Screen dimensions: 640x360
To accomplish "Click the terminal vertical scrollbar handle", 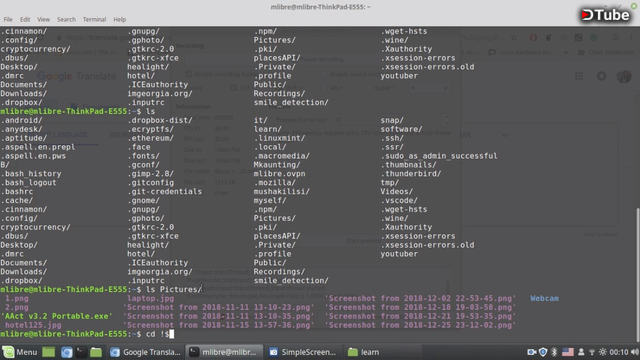I will click(x=638, y=275).
